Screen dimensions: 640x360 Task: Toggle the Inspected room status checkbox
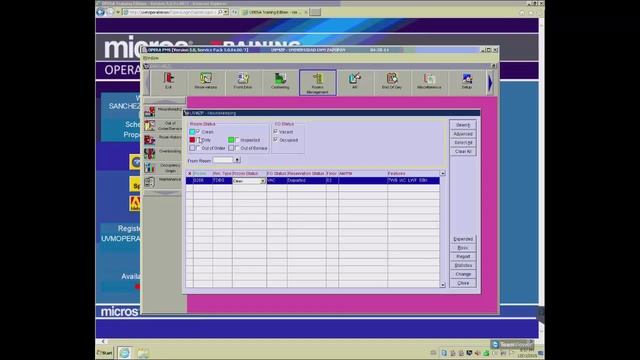pyautogui.click(x=237, y=140)
